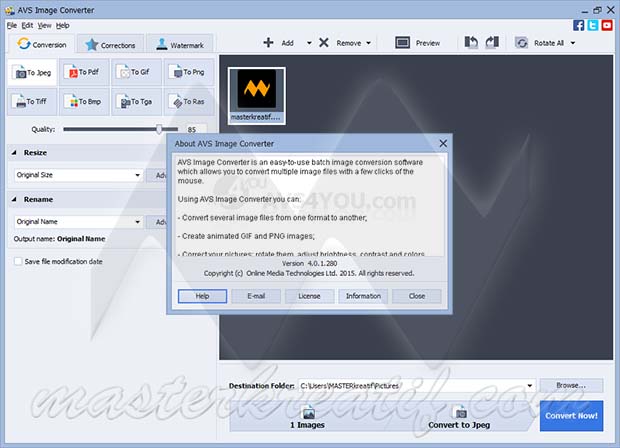Click the Help button in About dialog
The height and width of the screenshot is (448, 620).
202,296
